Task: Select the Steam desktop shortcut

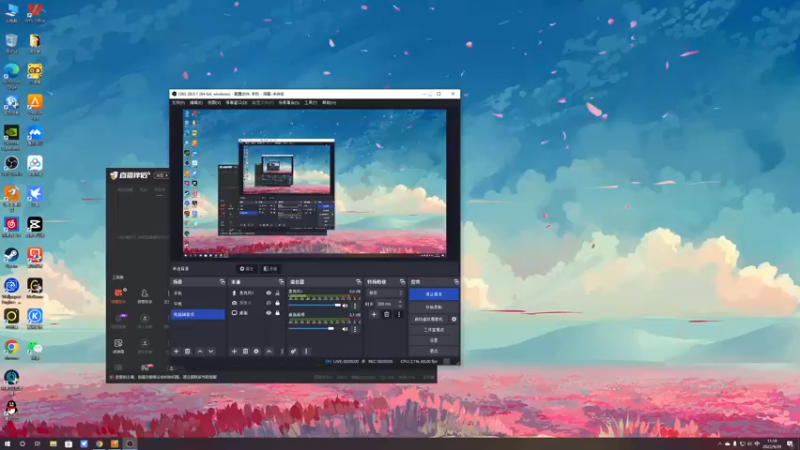Action: [11, 257]
